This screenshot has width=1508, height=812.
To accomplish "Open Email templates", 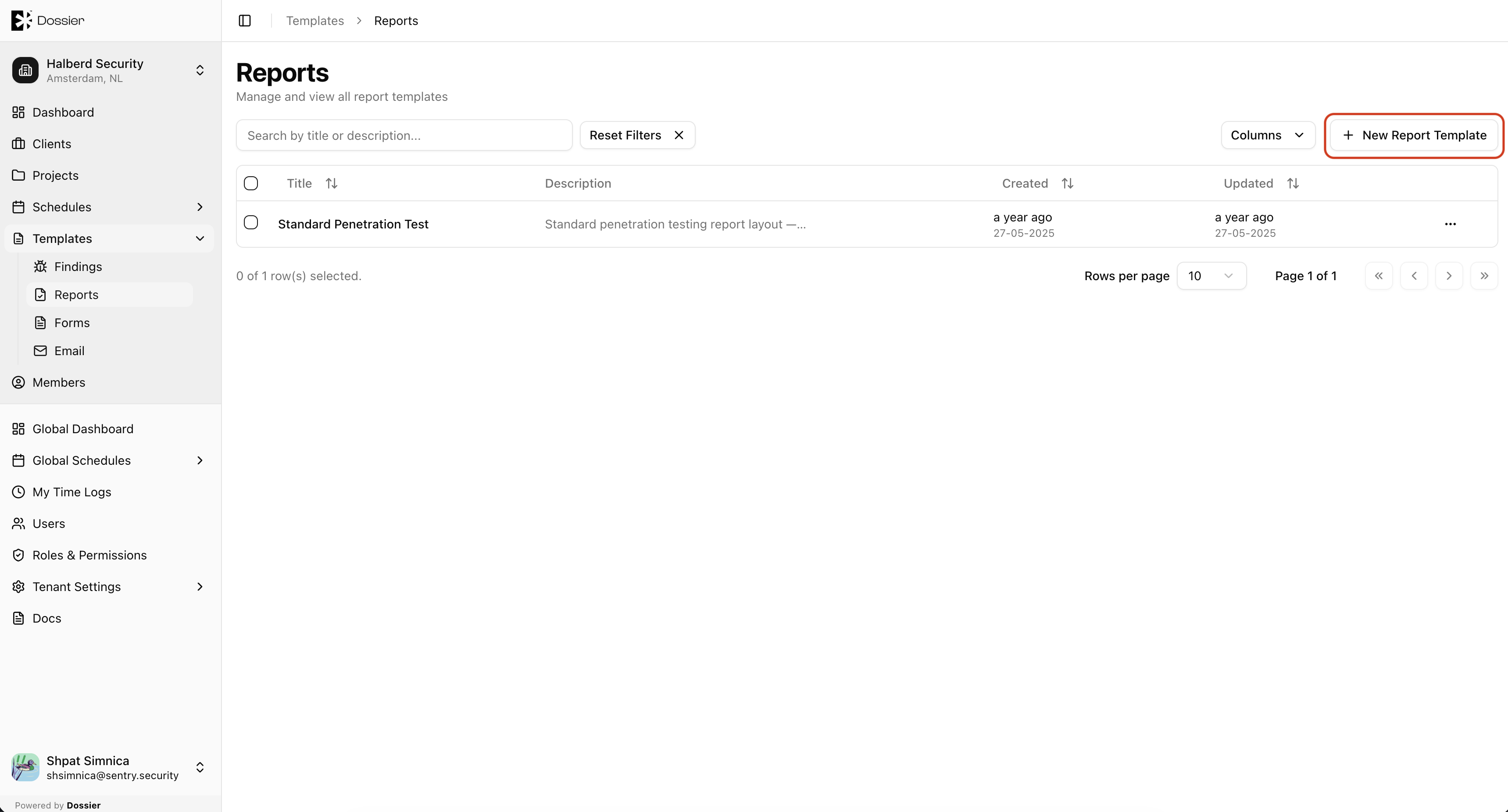I will click(x=110, y=351).
